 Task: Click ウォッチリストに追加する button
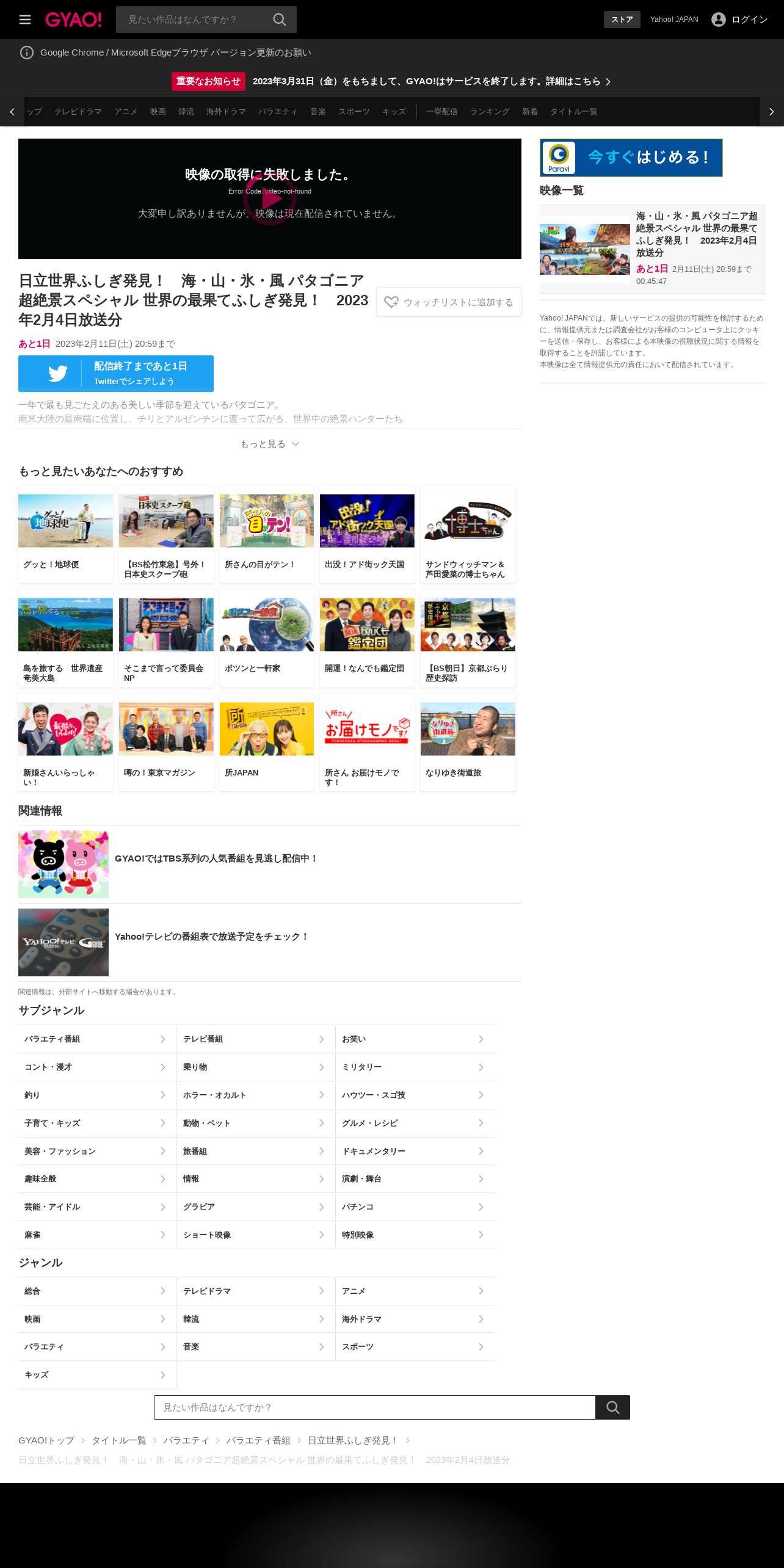449,302
